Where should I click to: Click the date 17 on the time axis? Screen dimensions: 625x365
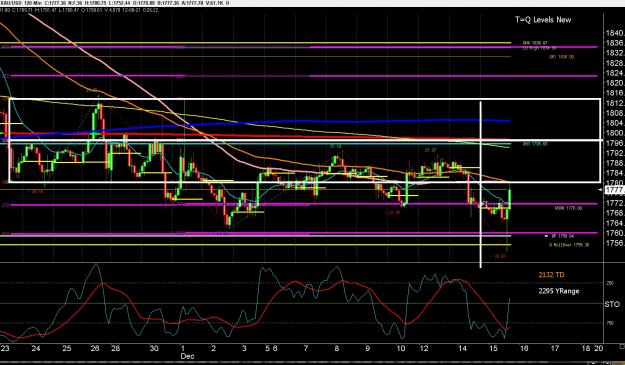(x=554, y=348)
